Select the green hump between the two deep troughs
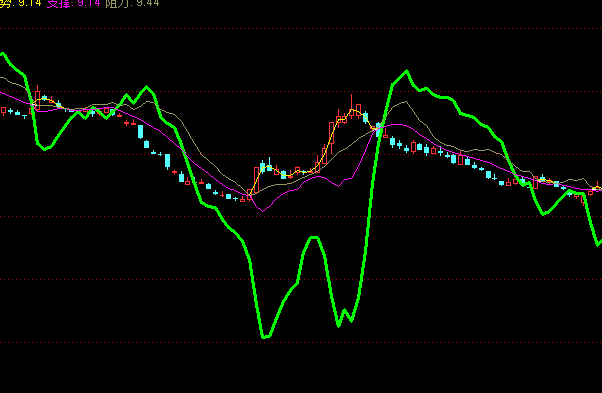Image resolution: width=602 pixels, height=393 pixels. tap(314, 238)
